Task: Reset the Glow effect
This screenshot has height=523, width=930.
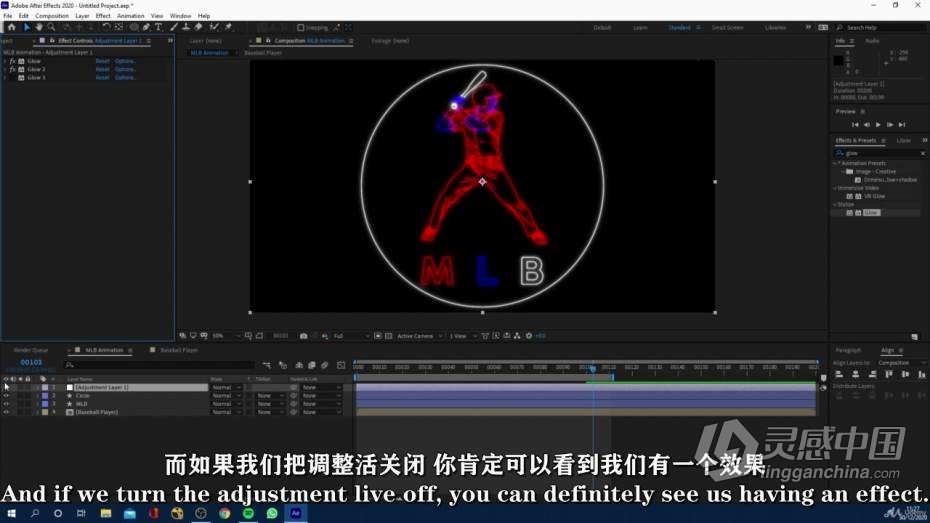Action: (103, 61)
